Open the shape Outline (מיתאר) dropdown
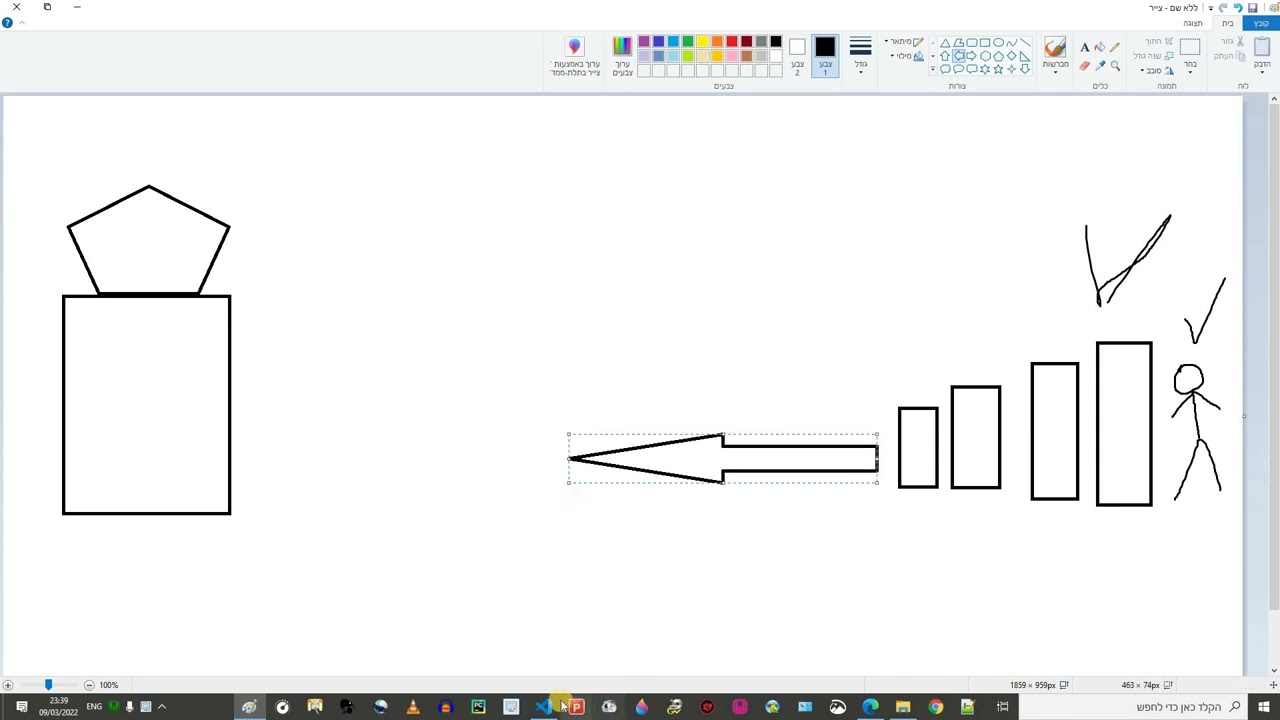Screen dimensions: 1280x720 902,42
